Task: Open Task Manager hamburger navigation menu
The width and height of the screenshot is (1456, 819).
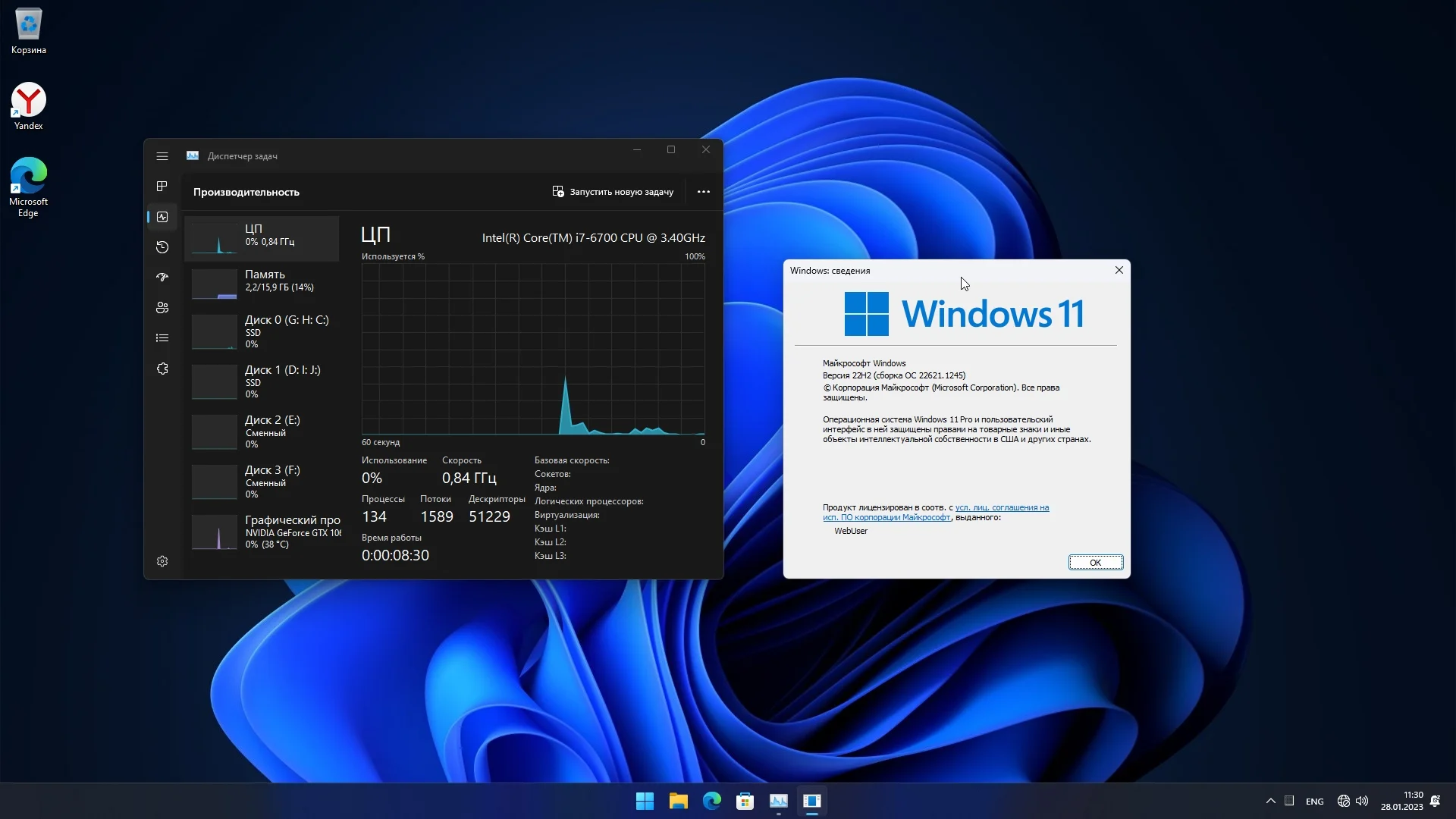Action: pyautogui.click(x=162, y=156)
